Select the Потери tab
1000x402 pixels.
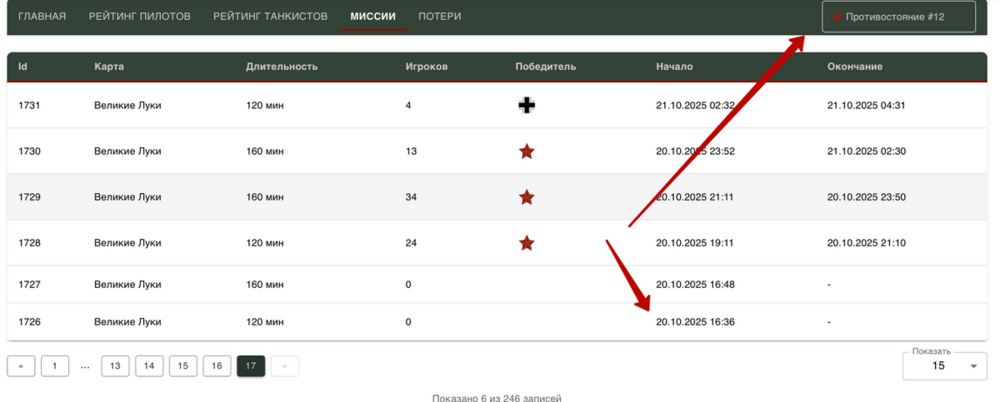[440, 17]
